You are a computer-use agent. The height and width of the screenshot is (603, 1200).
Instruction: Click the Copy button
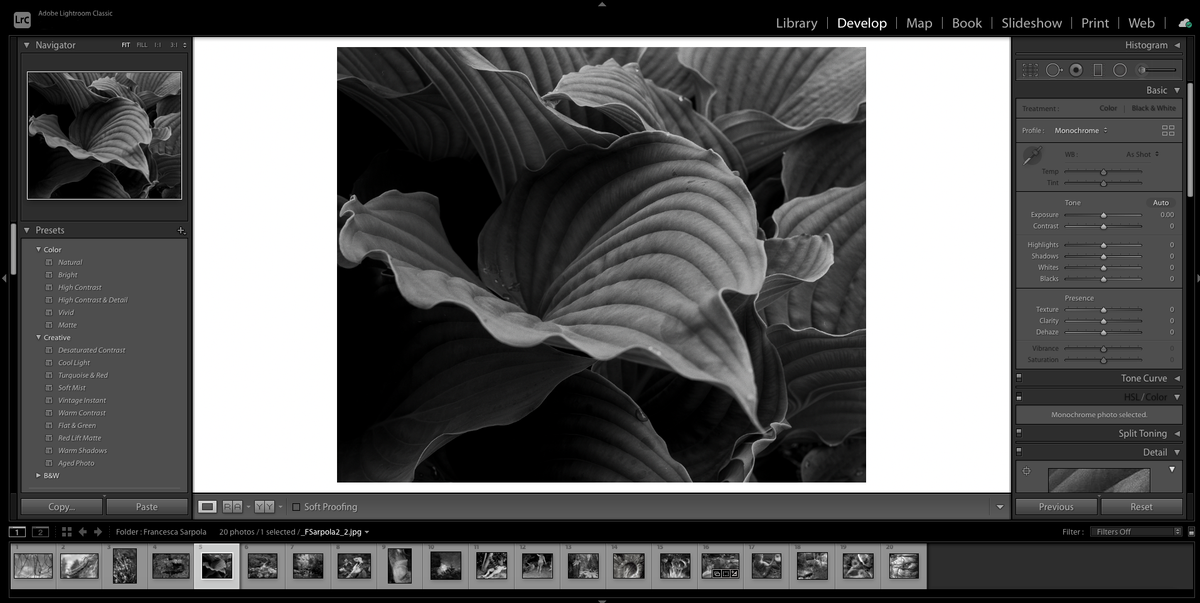pos(60,506)
